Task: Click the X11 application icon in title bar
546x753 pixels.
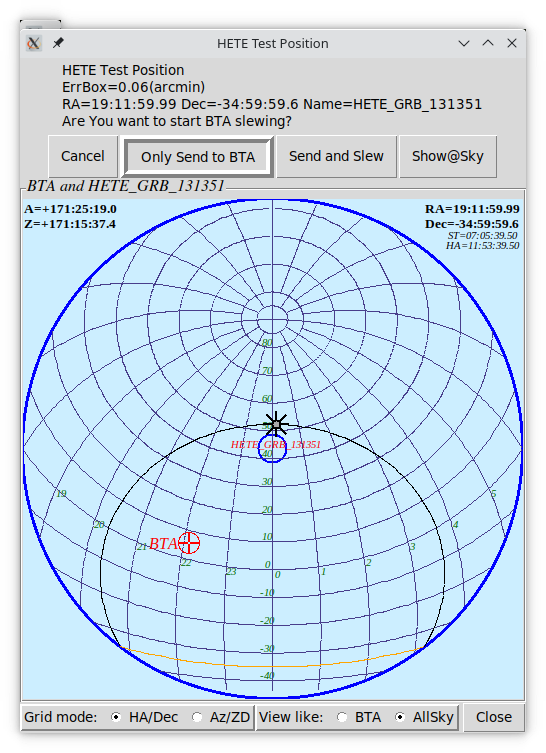Action: 34,43
